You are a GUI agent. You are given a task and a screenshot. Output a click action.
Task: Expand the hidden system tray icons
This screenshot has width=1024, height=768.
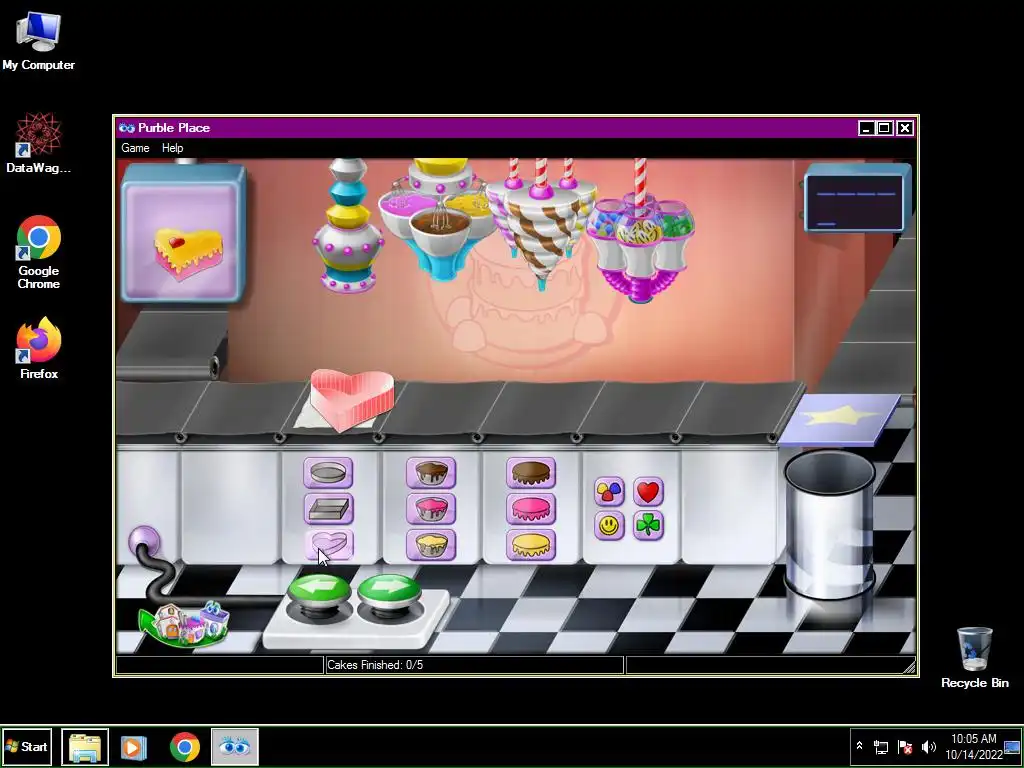point(859,746)
